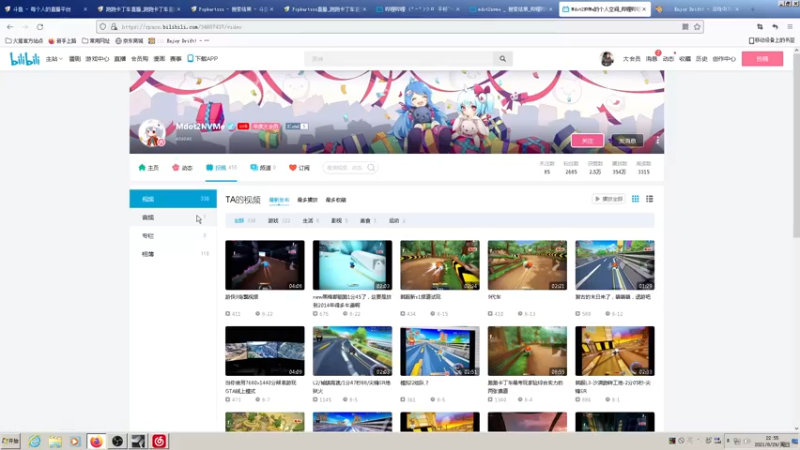Open 大会员 in the header
Viewport: 800px width, 450px height.
[x=632, y=59]
